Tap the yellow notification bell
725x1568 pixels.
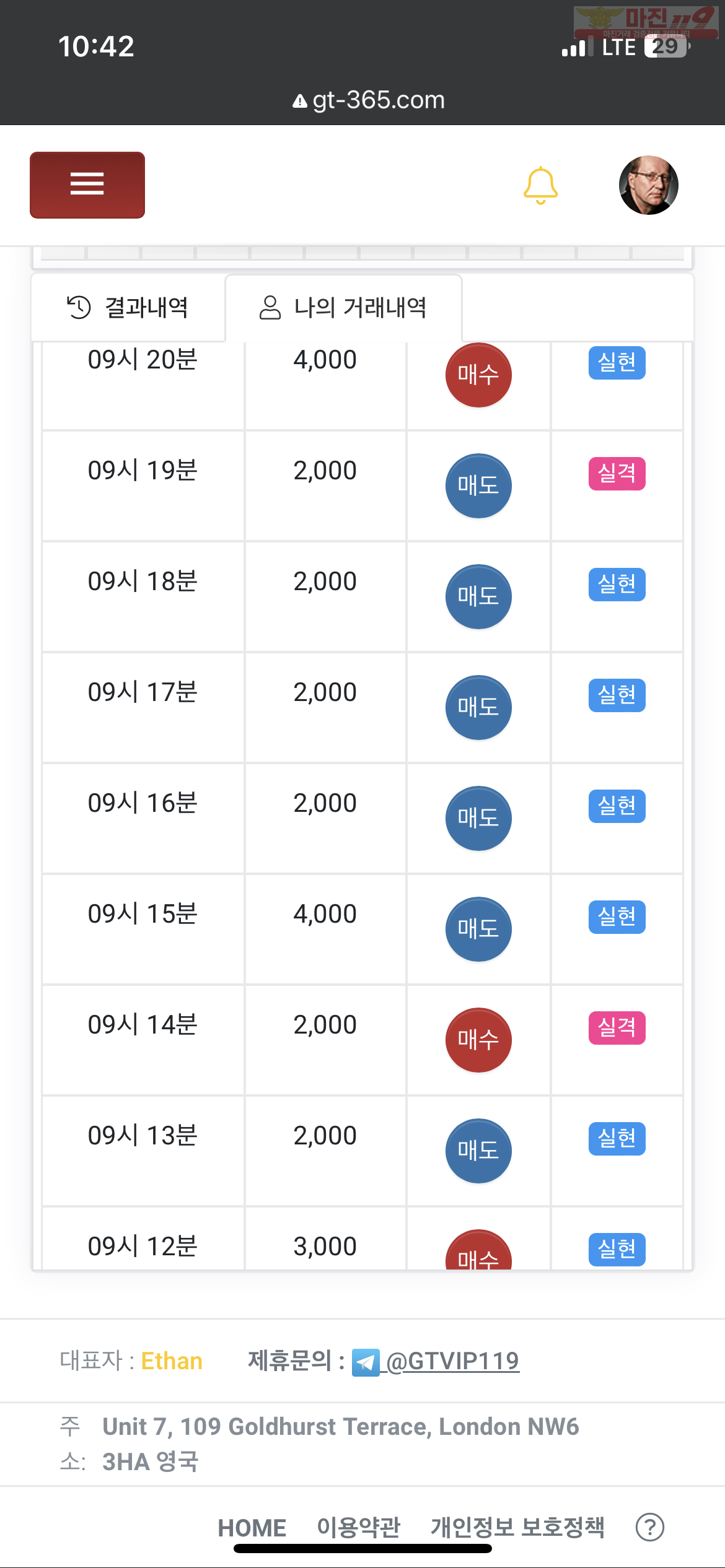click(540, 185)
